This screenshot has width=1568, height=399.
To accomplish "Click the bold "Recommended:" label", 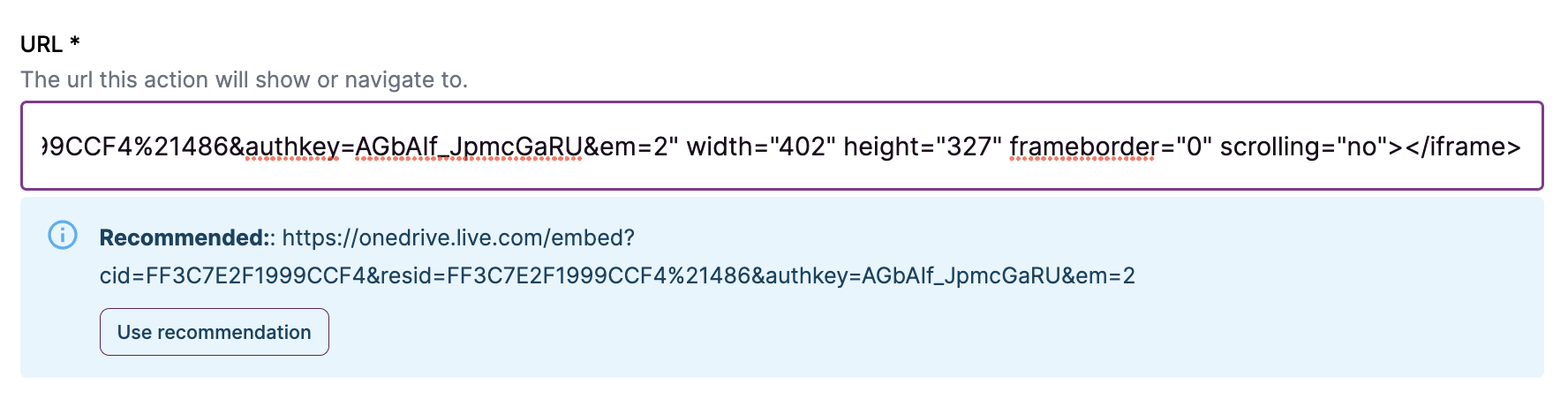I will point(184,237).
